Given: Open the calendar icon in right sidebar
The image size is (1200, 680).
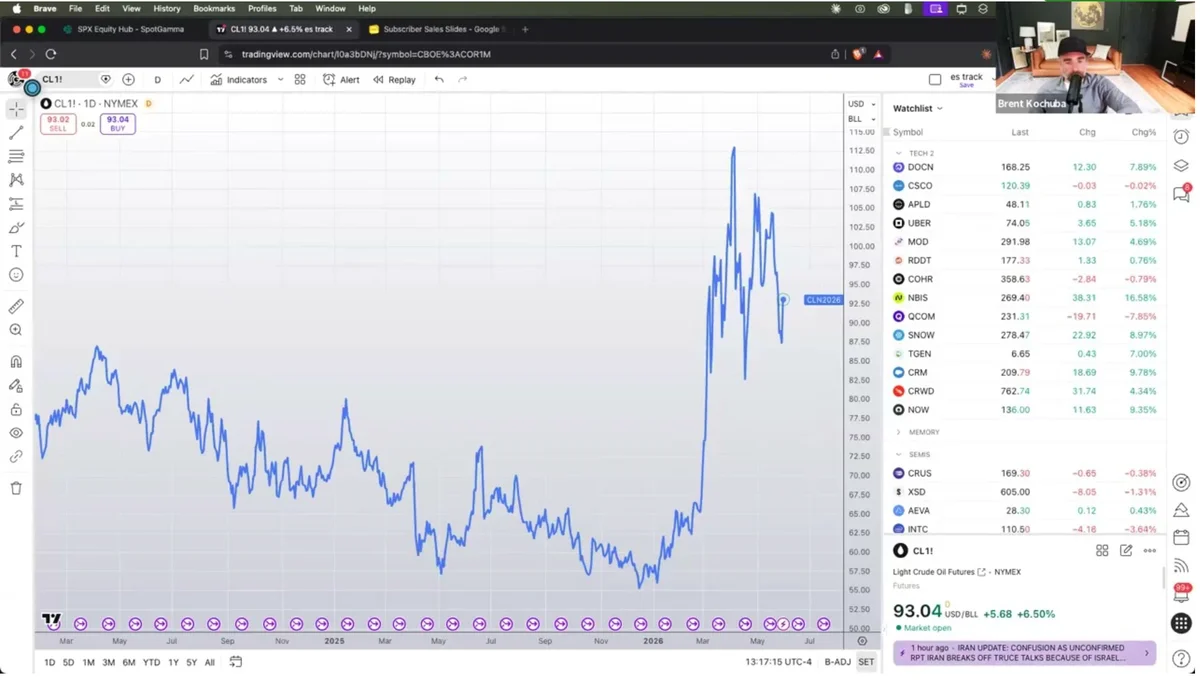Looking at the screenshot, I should pos(1181,538).
